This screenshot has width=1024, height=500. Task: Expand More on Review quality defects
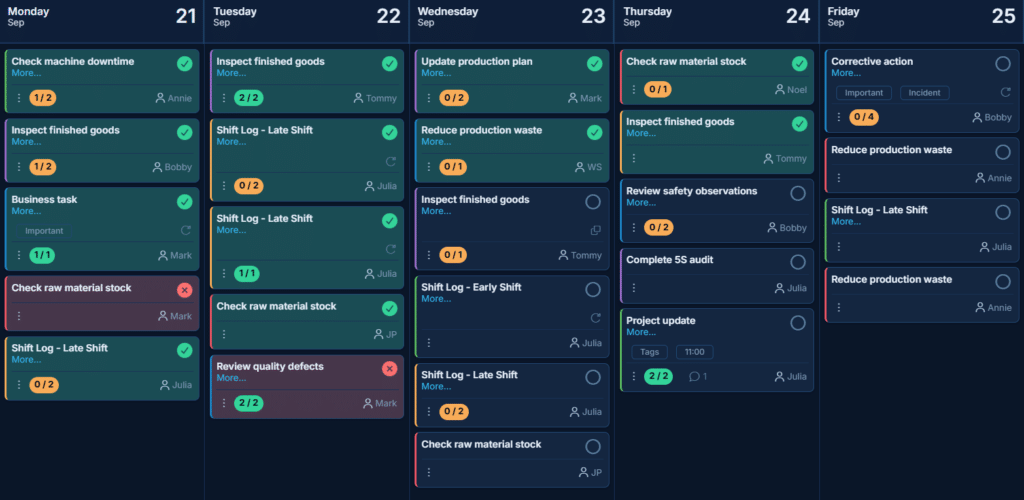pos(231,378)
